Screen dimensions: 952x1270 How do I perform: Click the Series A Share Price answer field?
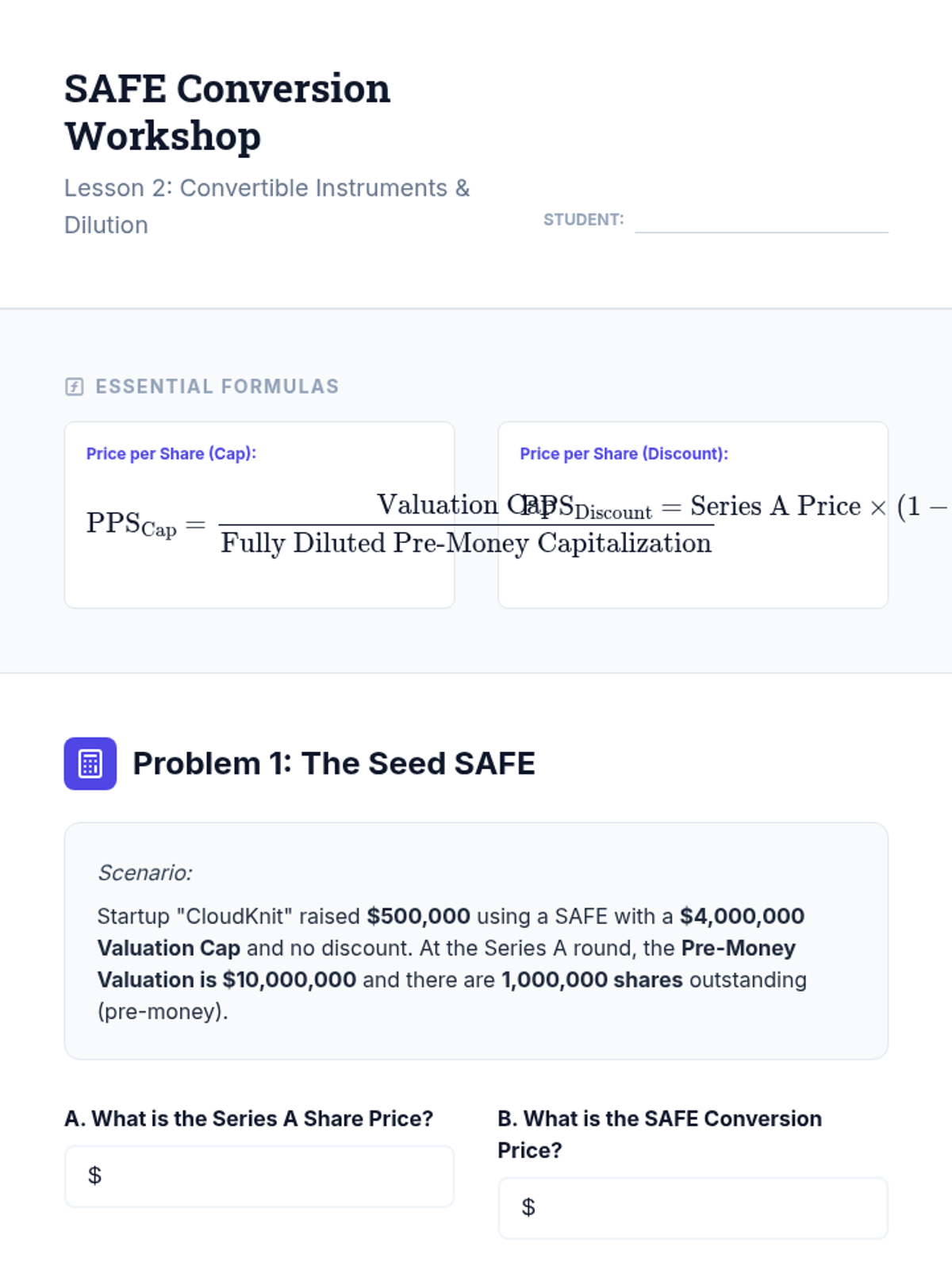click(x=259, y=1176)
